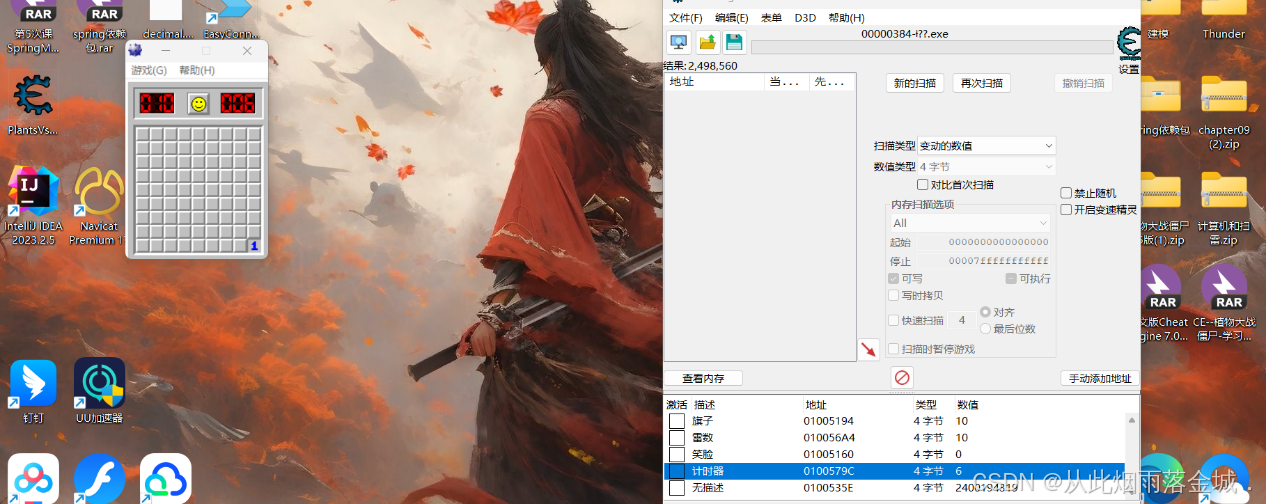Image resolution: width=1266 pixels, height=504 pixels.
Task: Click the red clear-list circle icon
Action: click(902, 377)
